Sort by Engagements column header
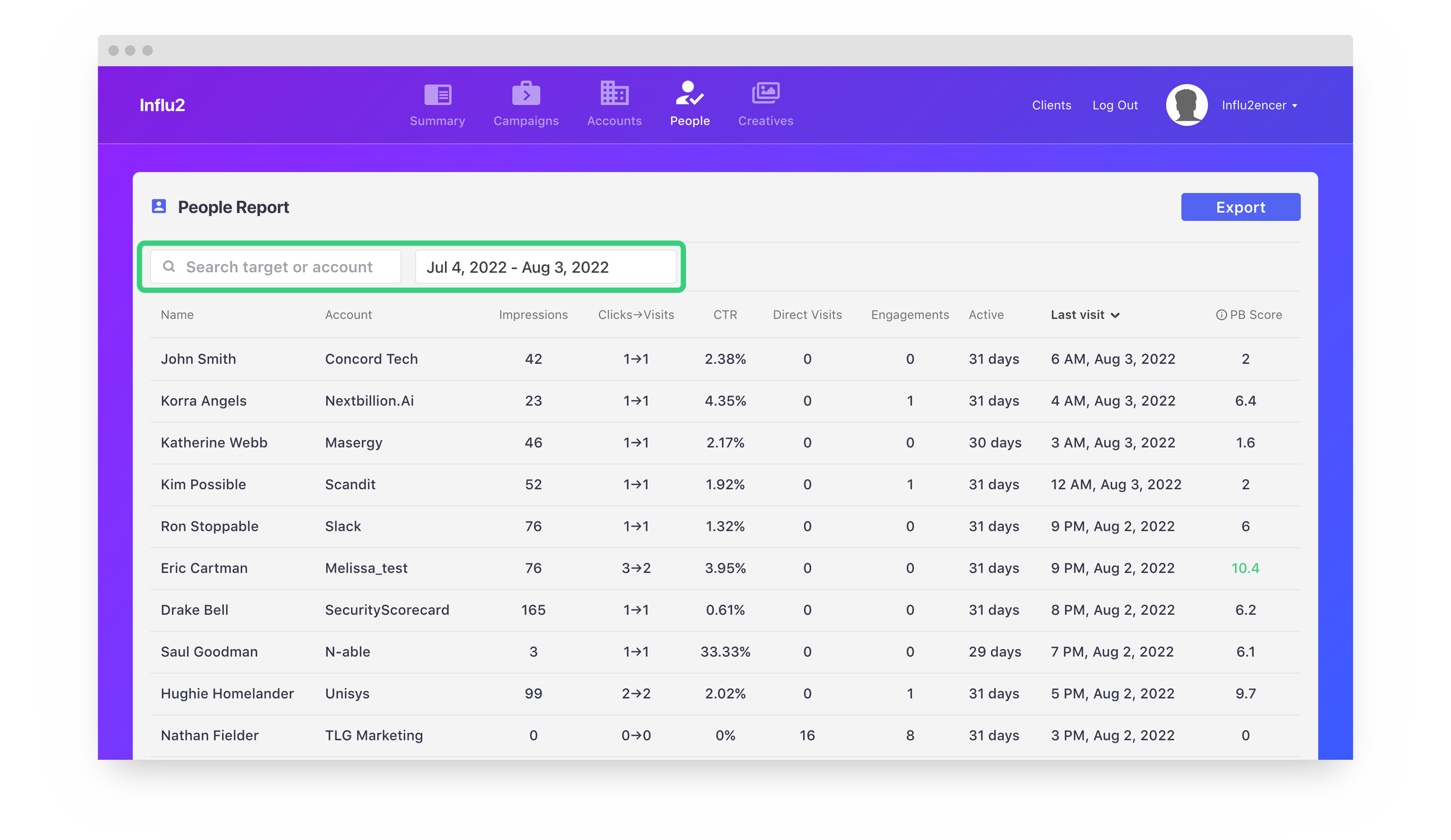Screen dimensions: 1451x840 click(x=909, y=315)
